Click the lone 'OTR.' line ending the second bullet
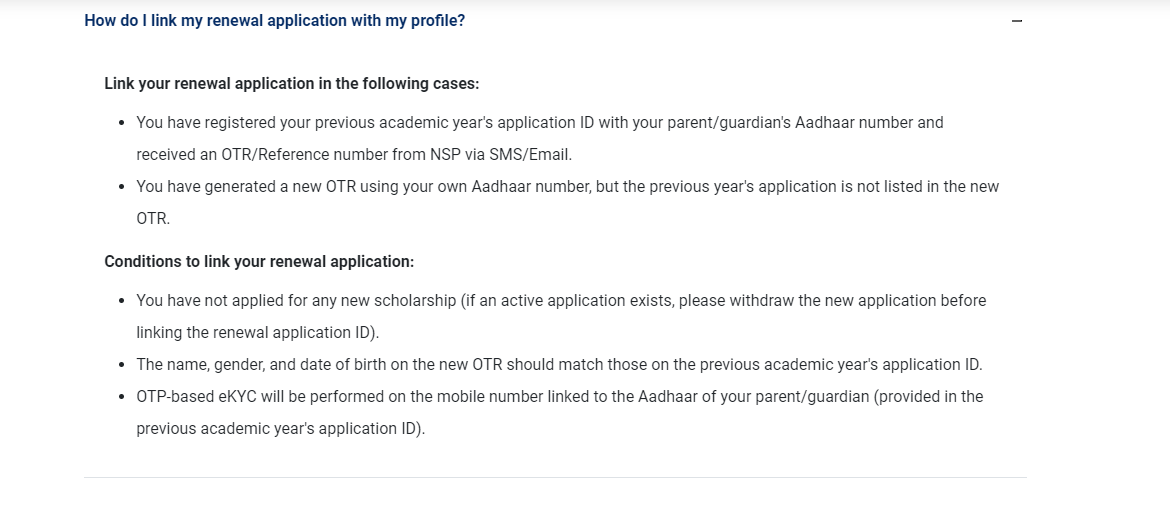The height and width of the screenshot is (505, 1170). tap(153, 218)
